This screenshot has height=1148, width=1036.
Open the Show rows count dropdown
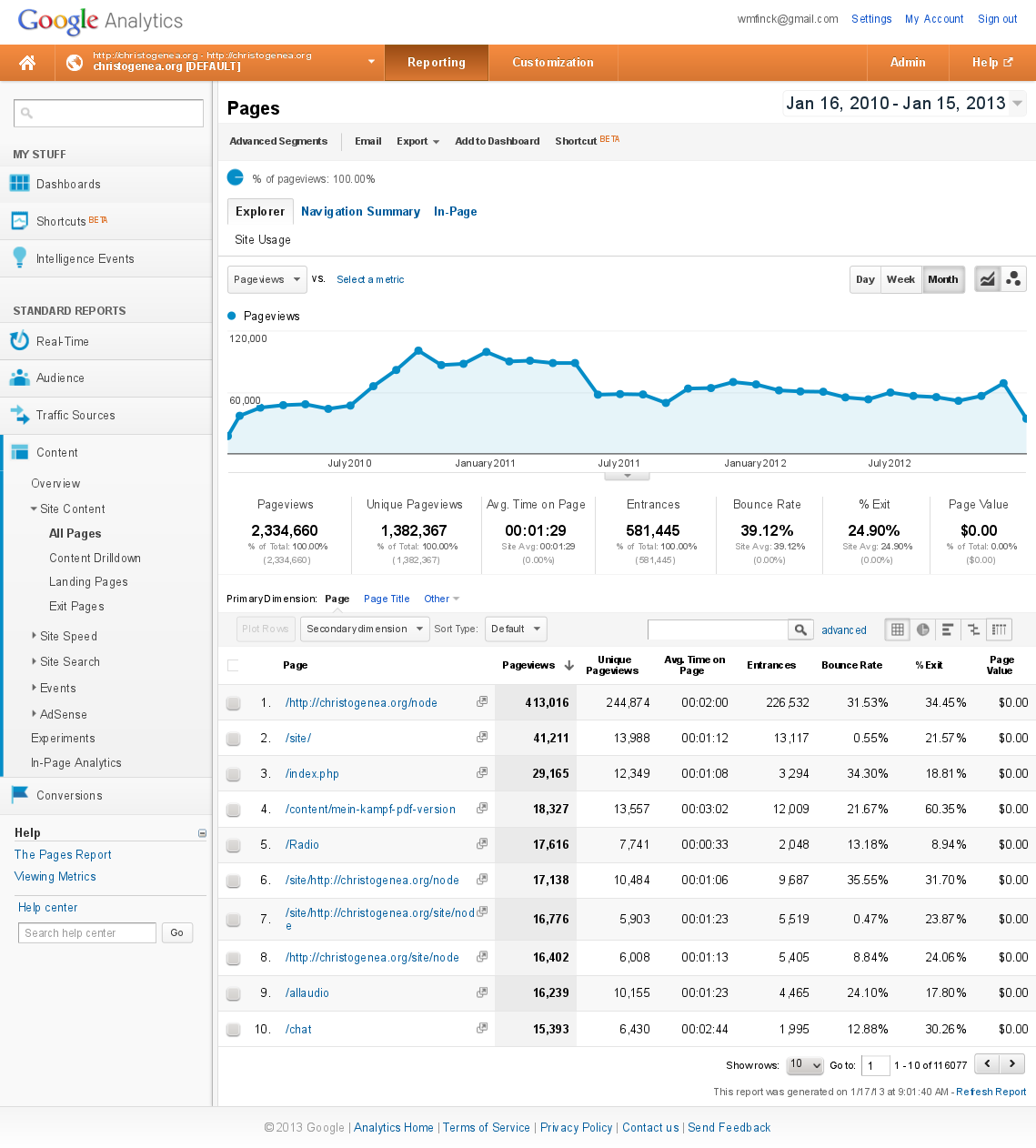805,1065
